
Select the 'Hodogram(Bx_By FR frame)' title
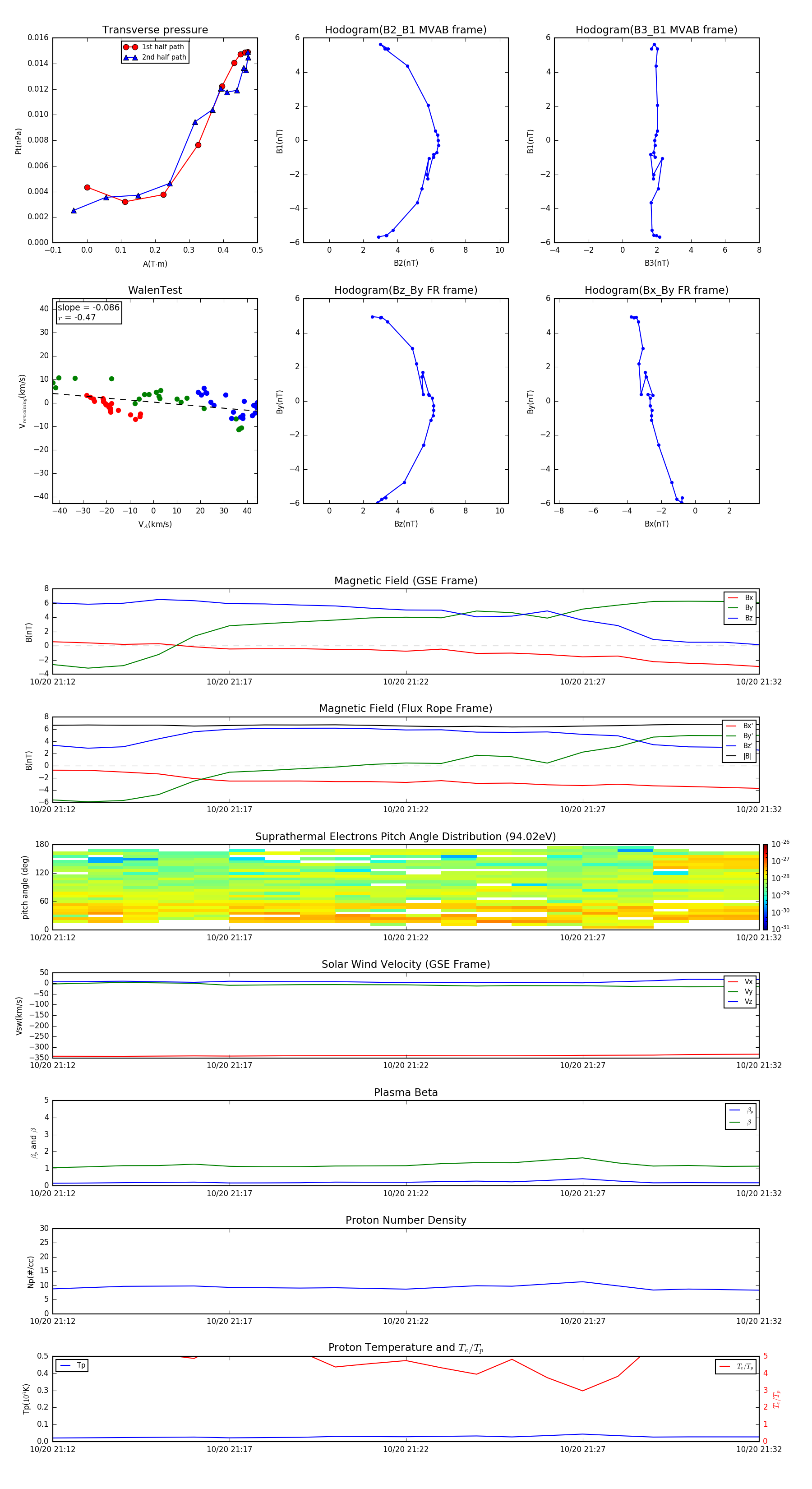point(656,290)
